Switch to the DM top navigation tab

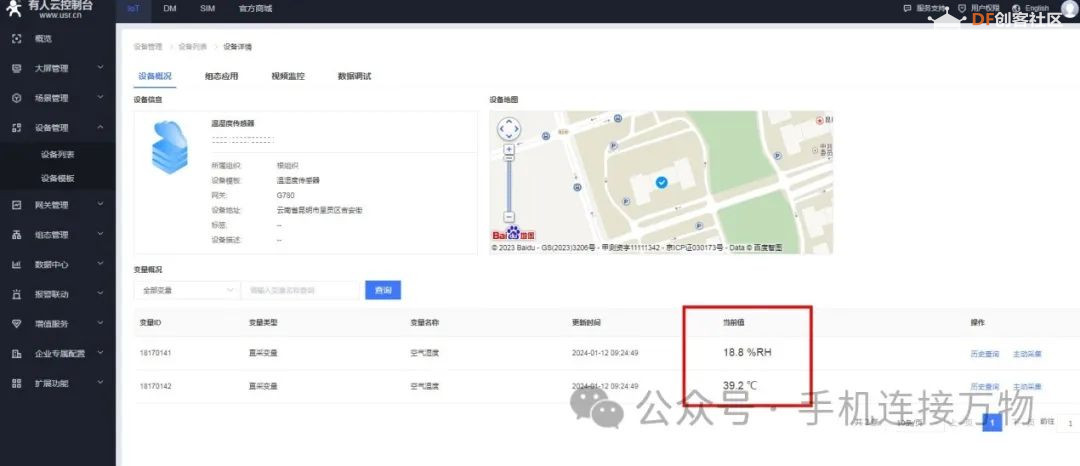click(169, 8)
